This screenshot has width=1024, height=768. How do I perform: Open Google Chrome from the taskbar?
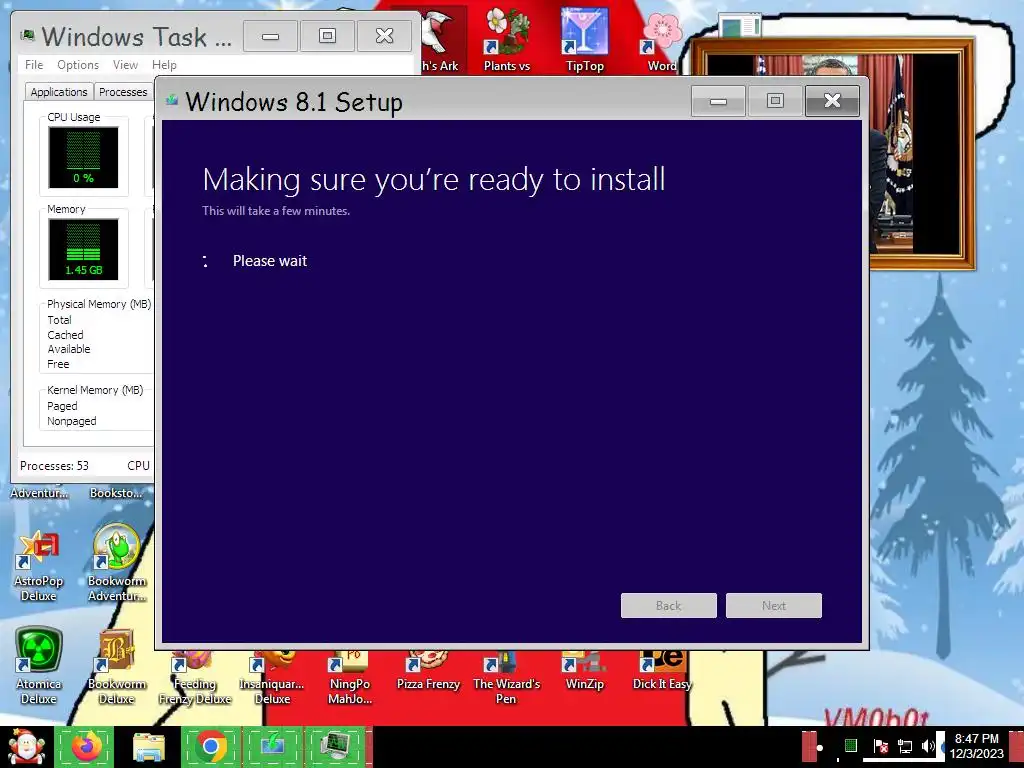pos(210,747)
